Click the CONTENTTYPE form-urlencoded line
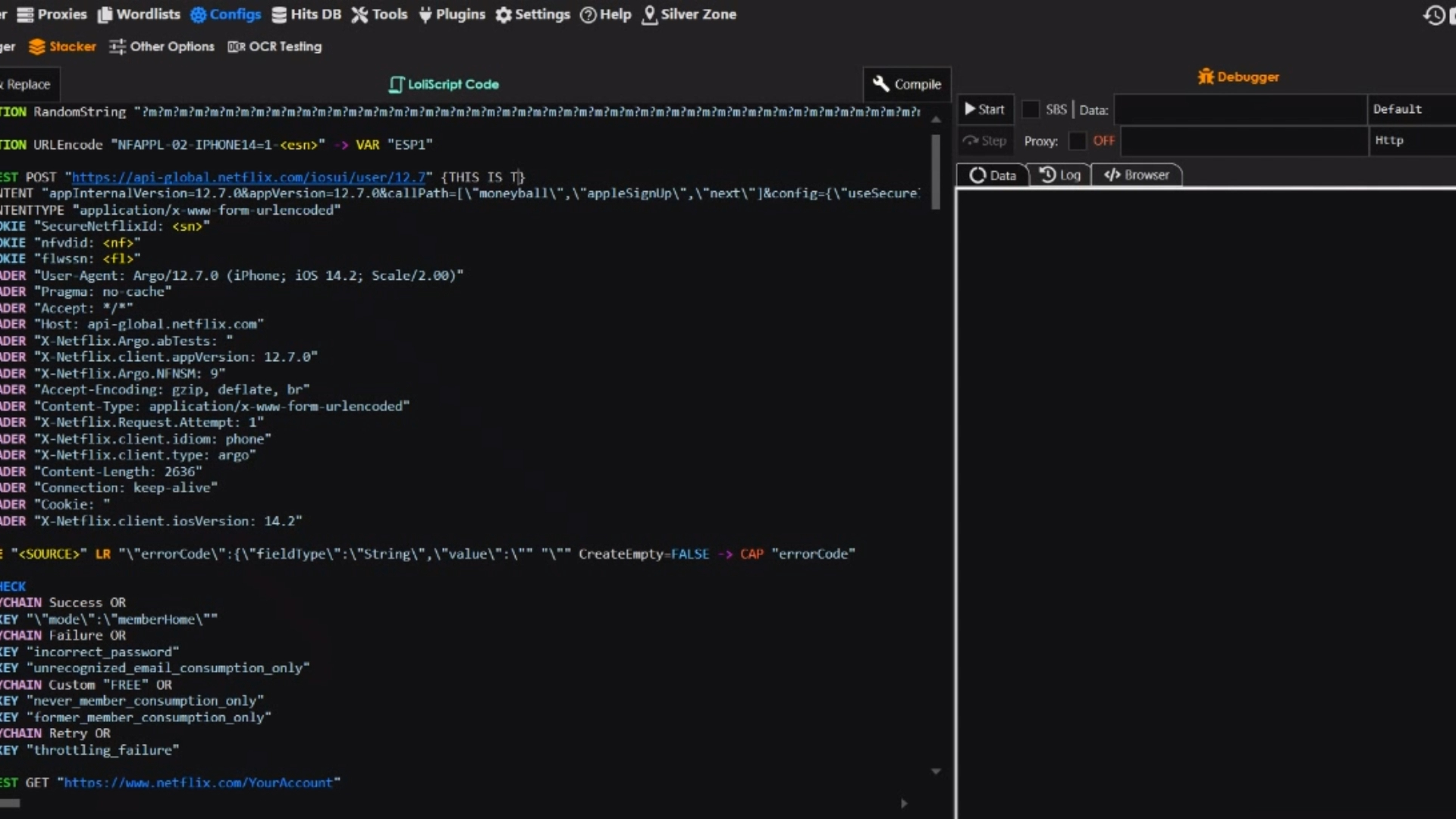The image size is (1456, 819). [x=171, y=210]
